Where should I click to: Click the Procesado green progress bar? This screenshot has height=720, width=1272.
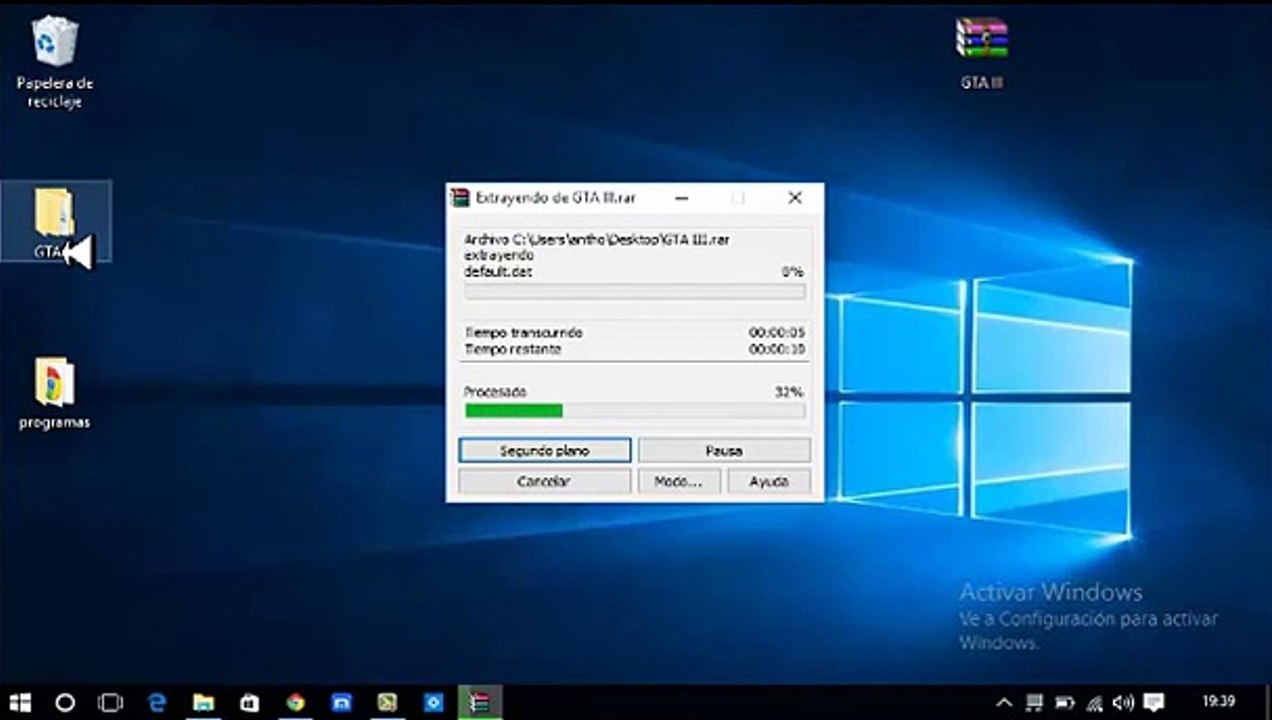point(634,410)
